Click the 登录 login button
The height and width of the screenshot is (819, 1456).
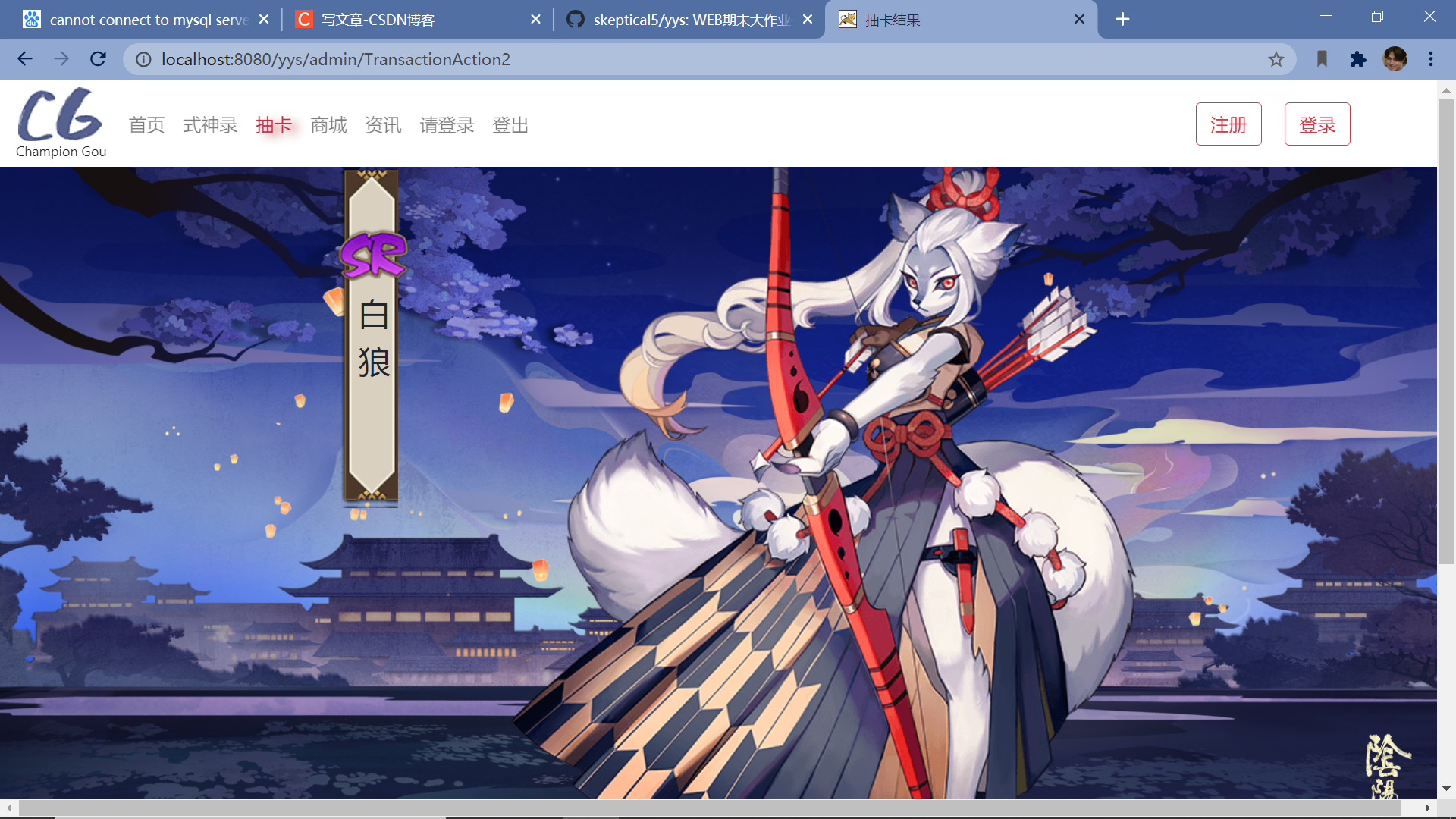[1317, 124]
